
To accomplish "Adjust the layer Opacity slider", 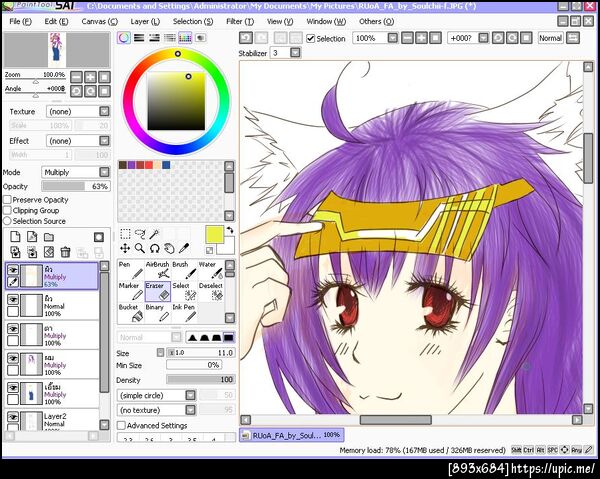I will [x=76, y=186].
